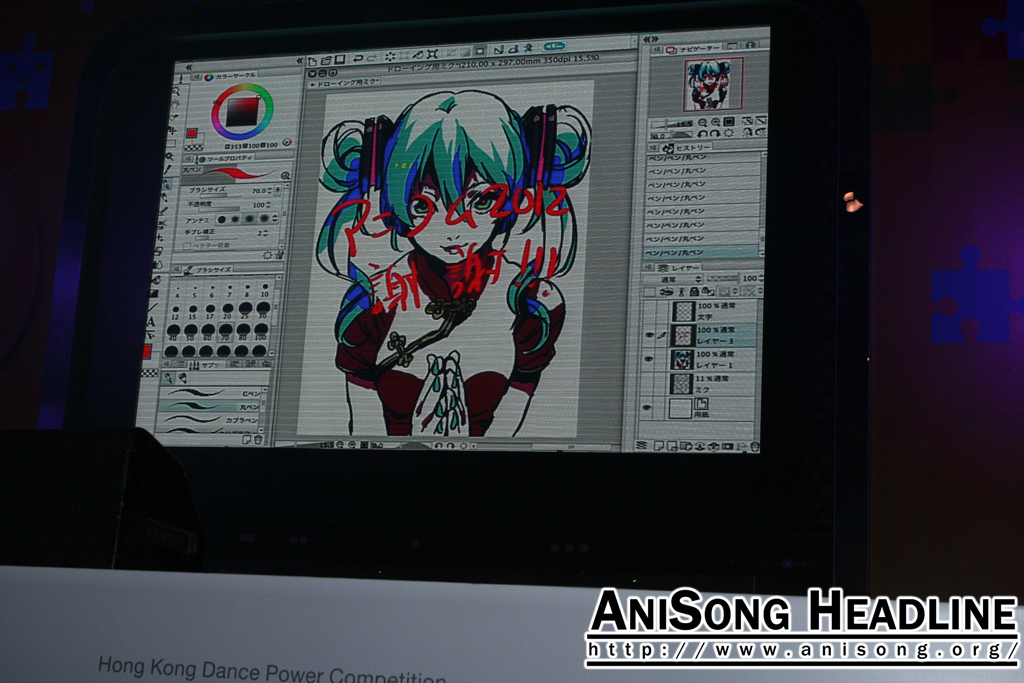Zoom out using Navigator minus magnifier
The image size is (1024, 683).
click(702, 122)
